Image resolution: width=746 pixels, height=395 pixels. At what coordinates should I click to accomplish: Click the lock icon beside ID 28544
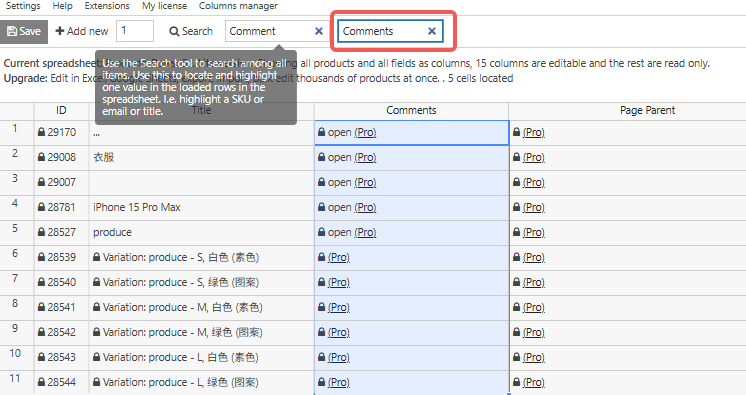coord(41,382)
